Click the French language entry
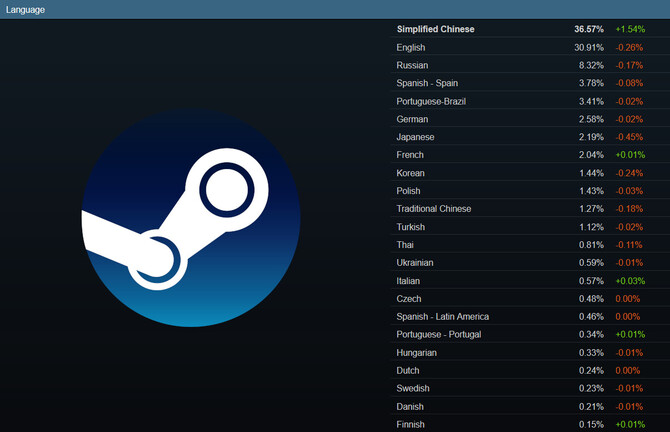 coord(530,155)
